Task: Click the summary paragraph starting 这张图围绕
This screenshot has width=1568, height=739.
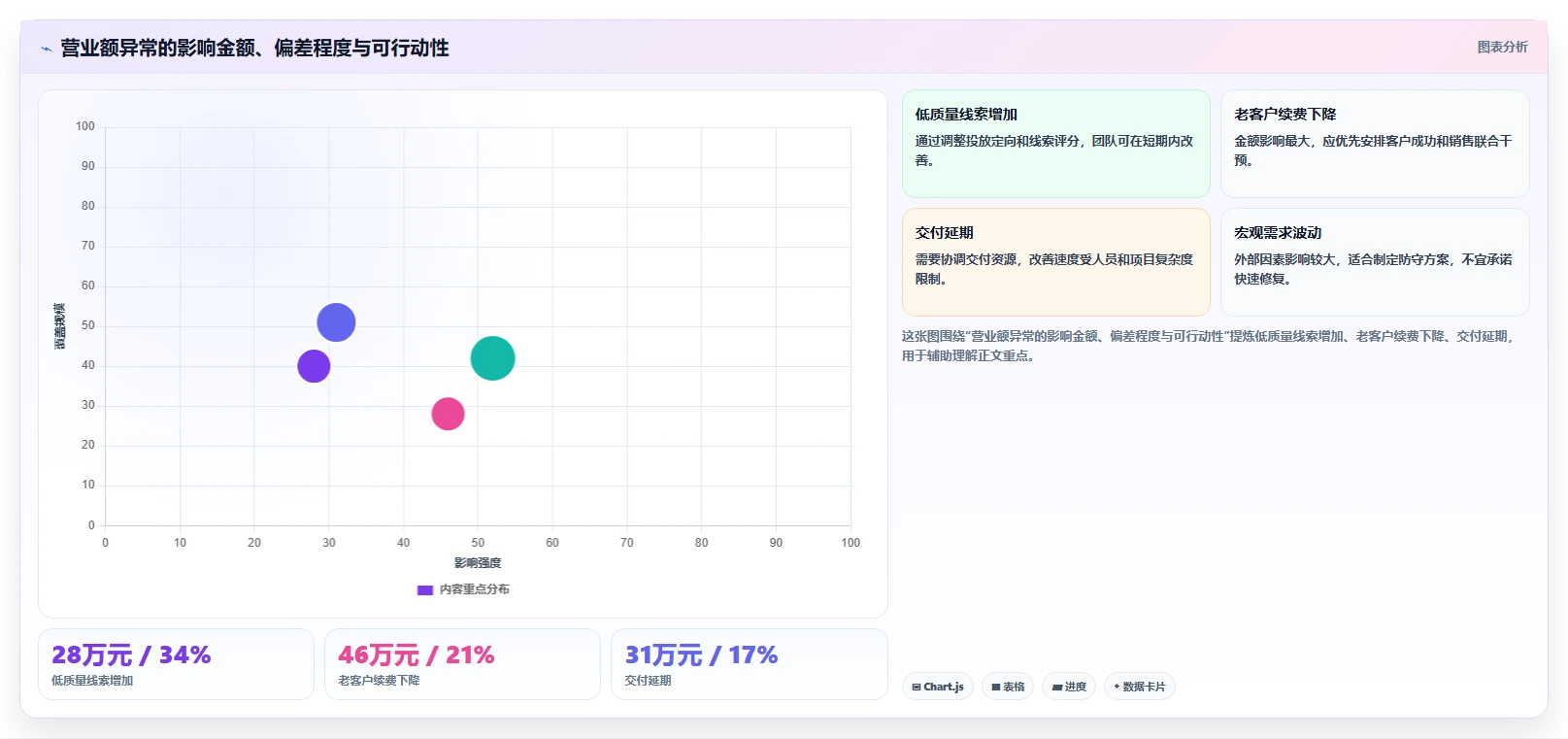Action: pyautogui.click(x=1207, y=346)
